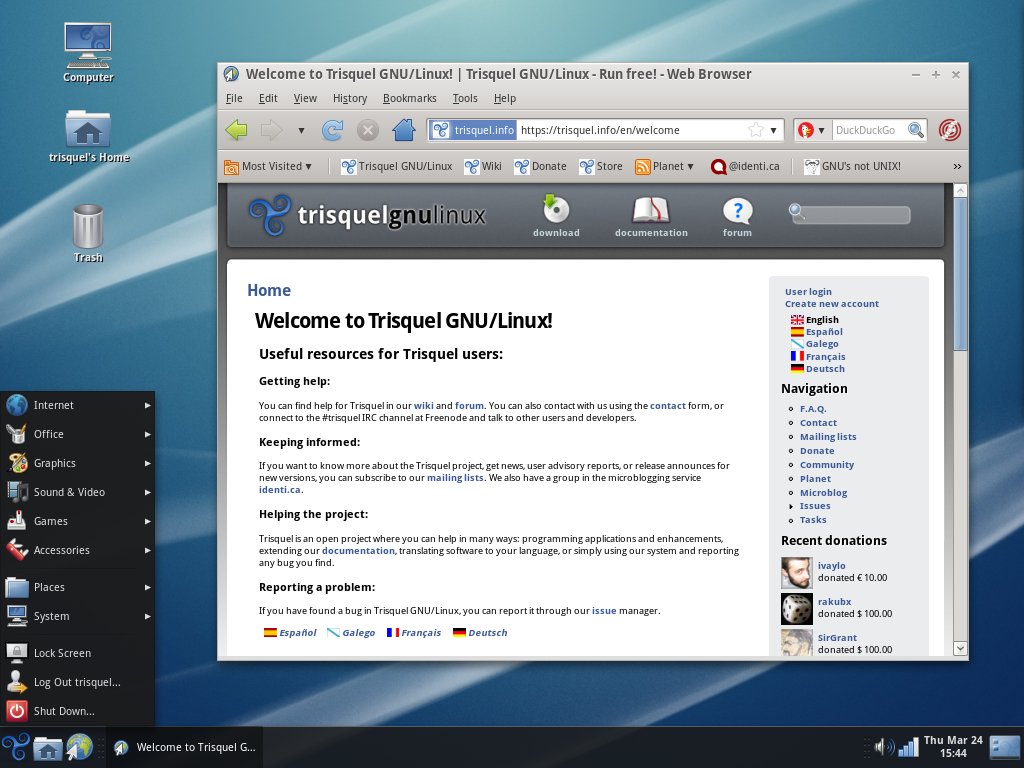
Task: Expand the Most Visited bookmarks dropdown
Action: click(x=269, y=166)
